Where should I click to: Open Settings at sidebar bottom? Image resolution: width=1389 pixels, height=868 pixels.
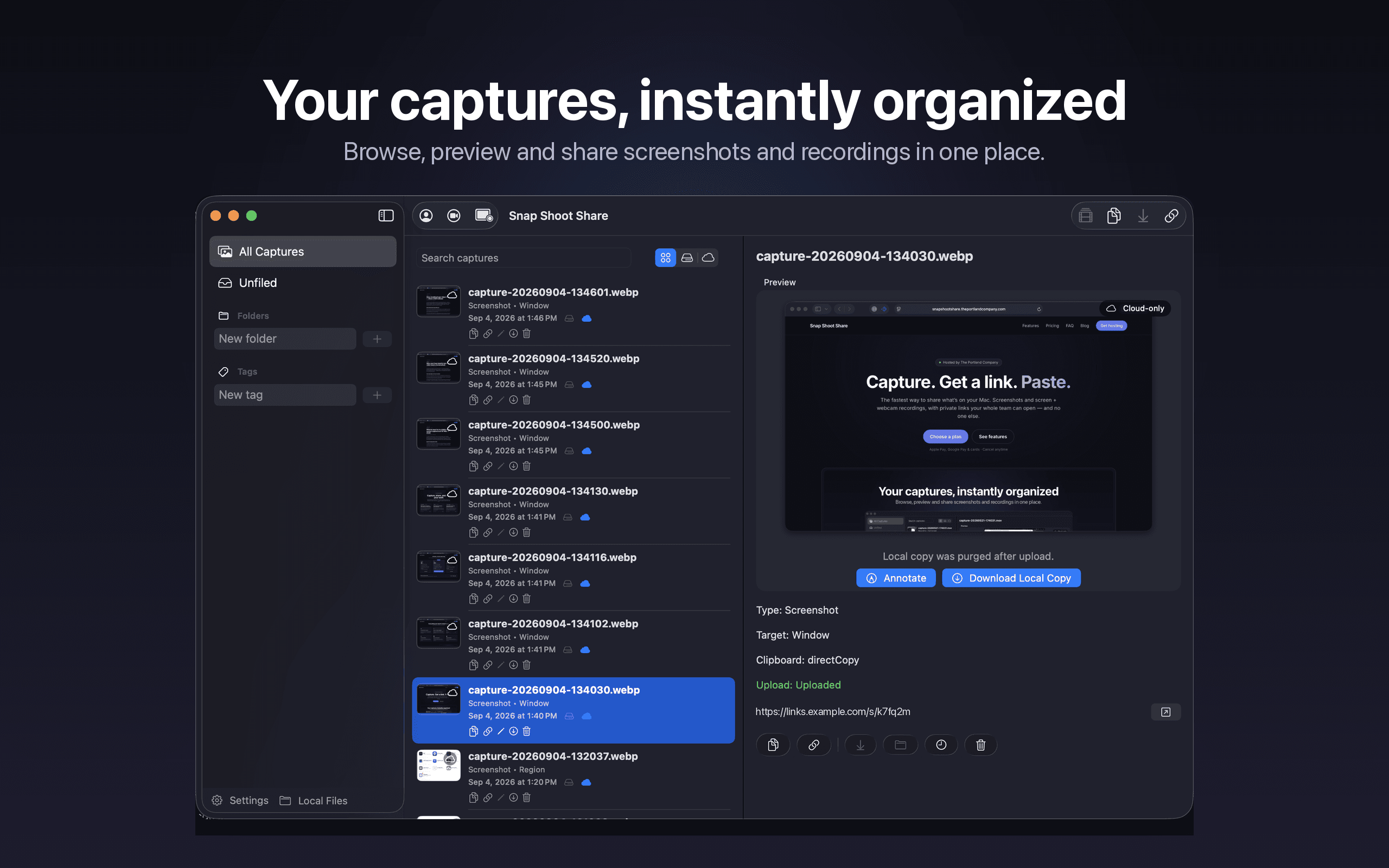(x=240, y=800)
